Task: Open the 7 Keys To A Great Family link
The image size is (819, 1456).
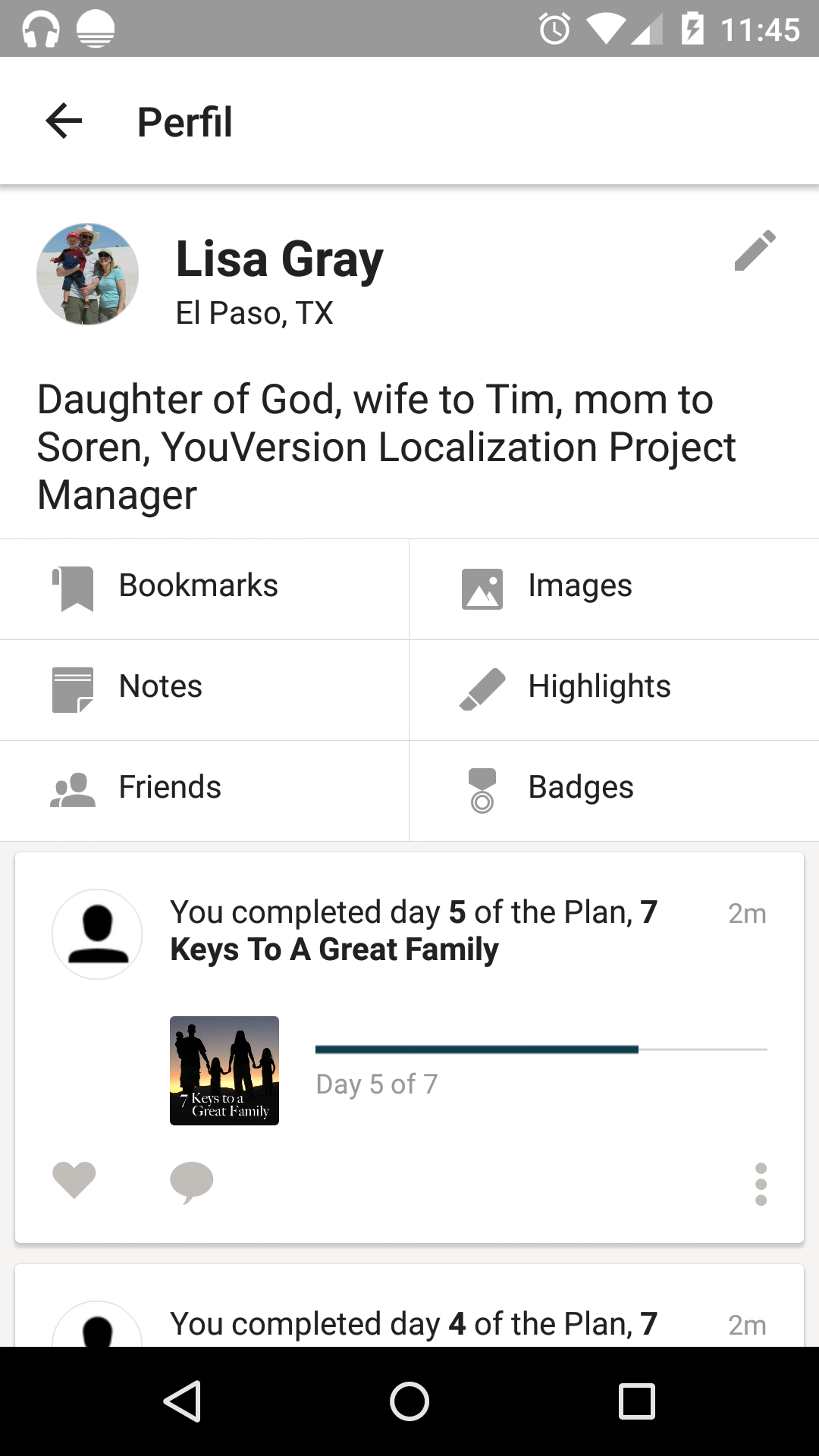Action: coord(334,949)
